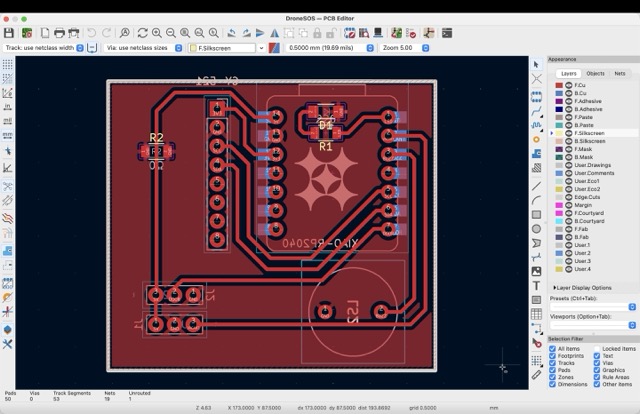Redo the last edit
This screenshot has width=640, height=414.
click(x=107, y=33)
